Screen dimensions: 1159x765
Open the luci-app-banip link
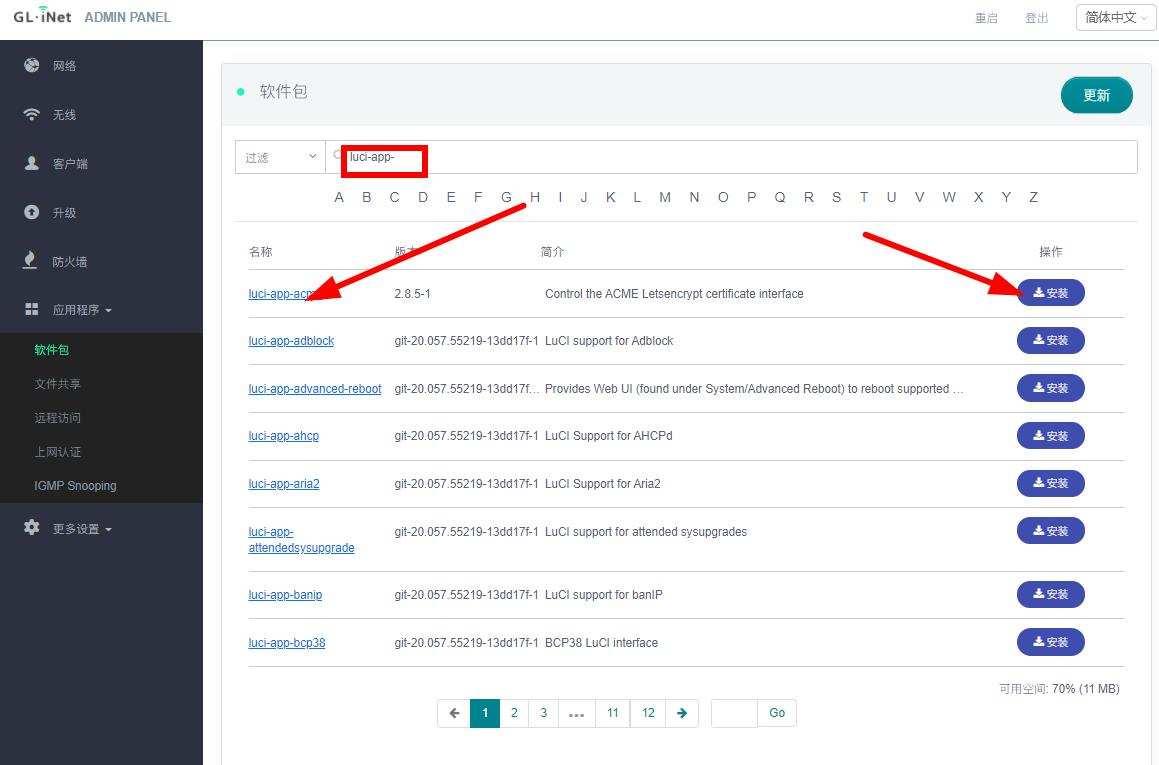click(285, 595)
